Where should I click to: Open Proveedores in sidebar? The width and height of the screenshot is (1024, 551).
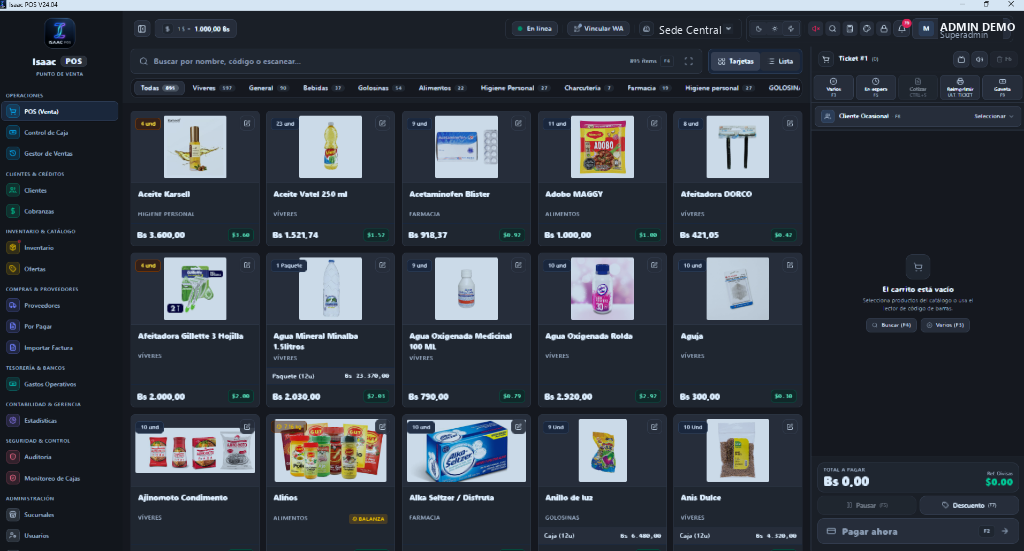(x=59, y=306)
